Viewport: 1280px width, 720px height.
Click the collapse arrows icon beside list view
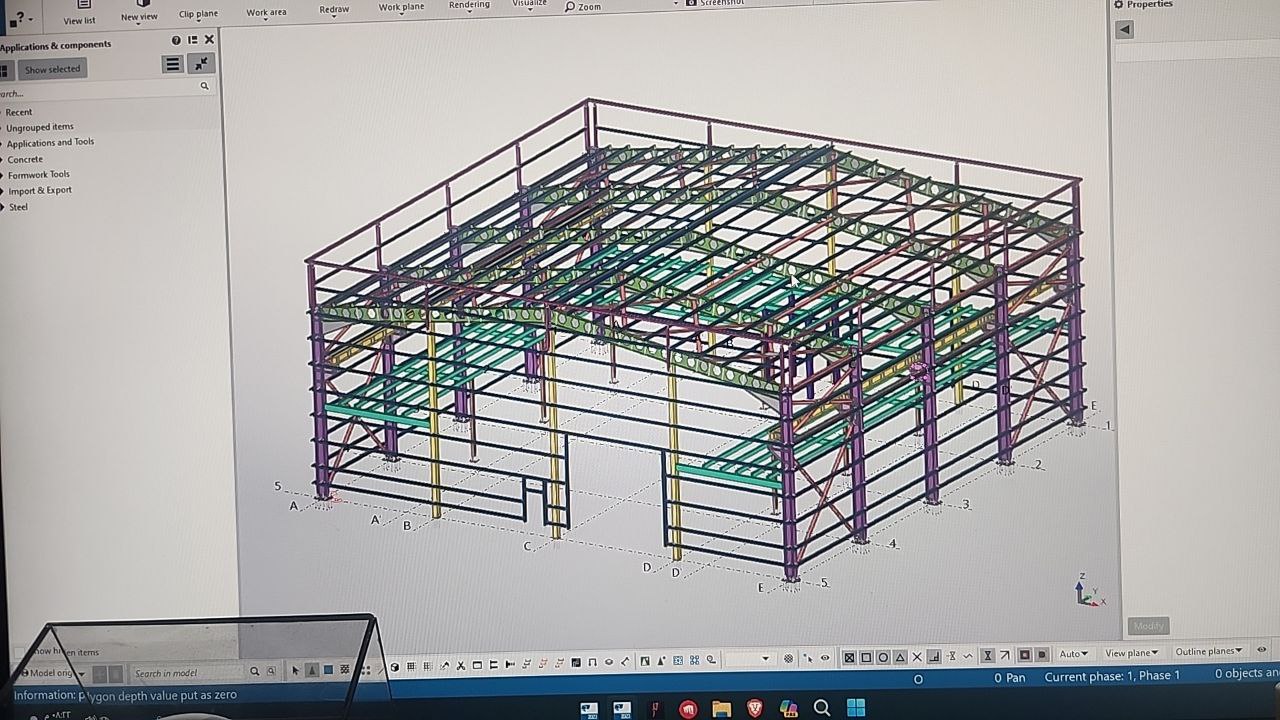pos(202,64)
